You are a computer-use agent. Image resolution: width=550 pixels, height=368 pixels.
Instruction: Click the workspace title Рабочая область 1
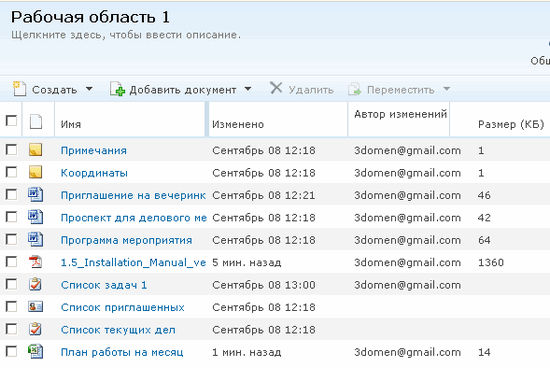point(90,17)
